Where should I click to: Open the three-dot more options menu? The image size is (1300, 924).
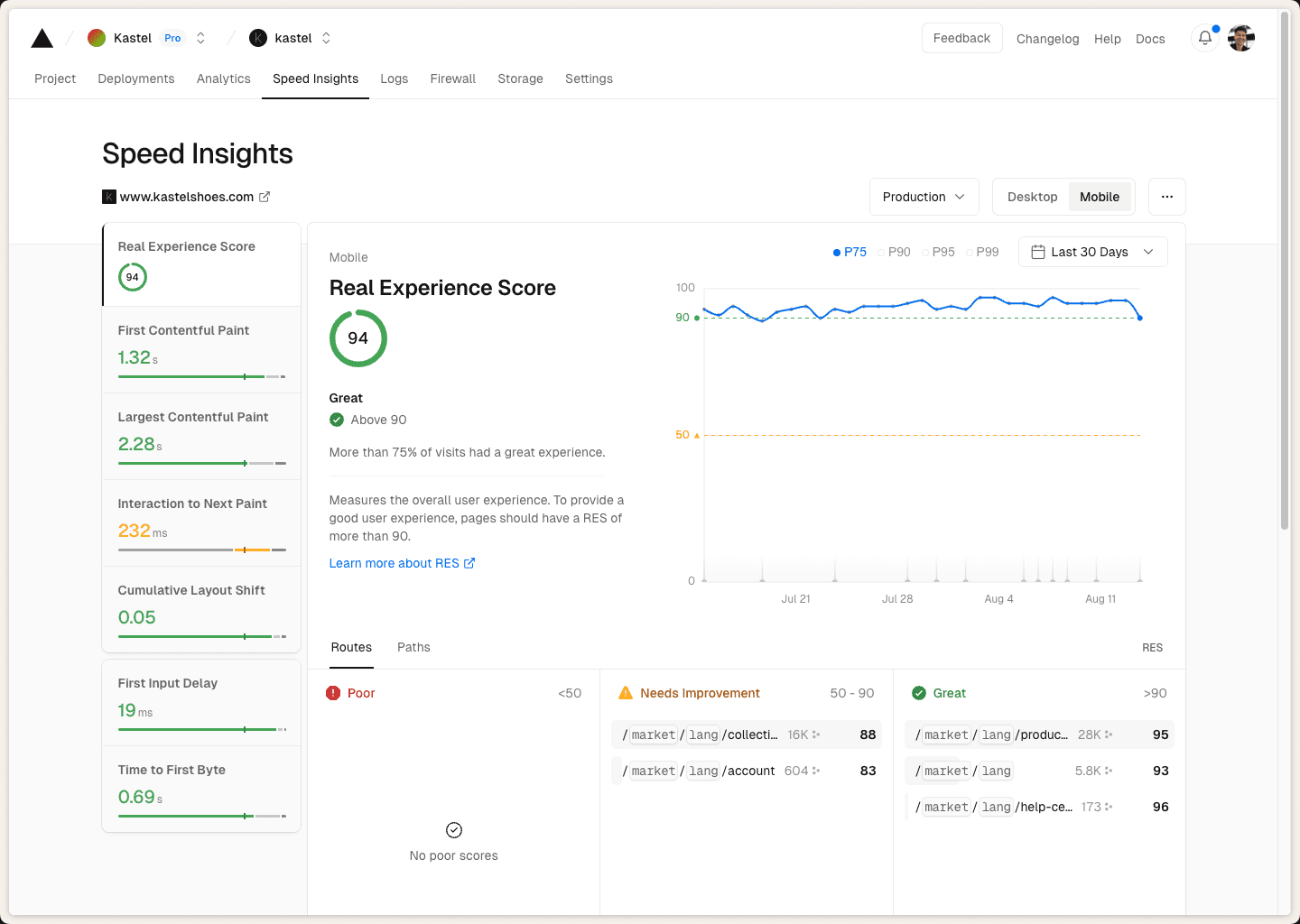click(1166, 197)
